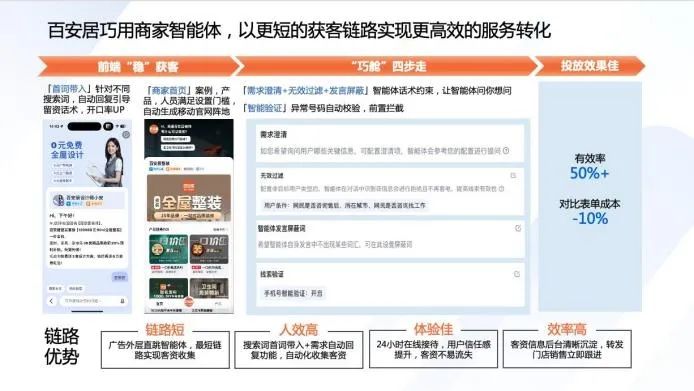Click the blue 首词带入 label

click(69, 89)
